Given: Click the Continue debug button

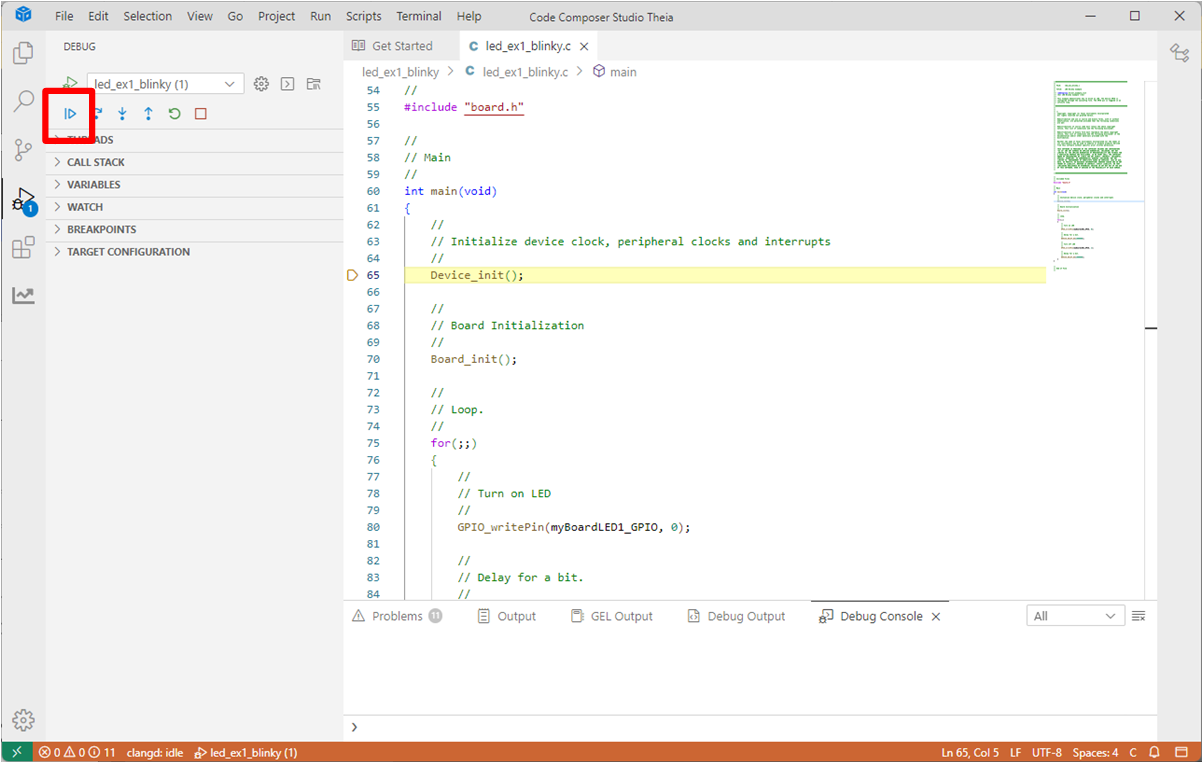Looking at the screenshot, I should coord(71,114).
